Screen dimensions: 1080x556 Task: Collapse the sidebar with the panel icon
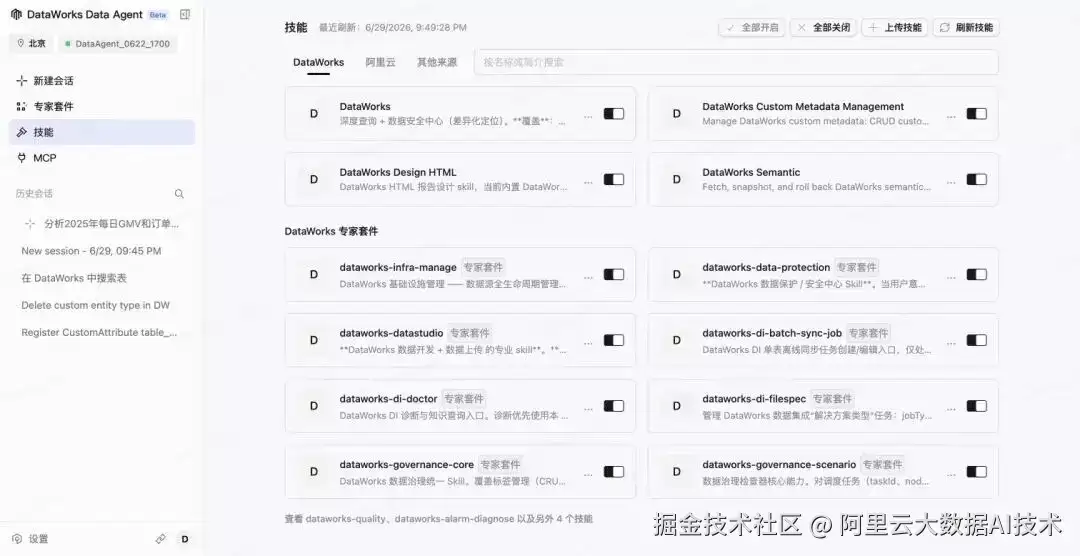[185, 14]
